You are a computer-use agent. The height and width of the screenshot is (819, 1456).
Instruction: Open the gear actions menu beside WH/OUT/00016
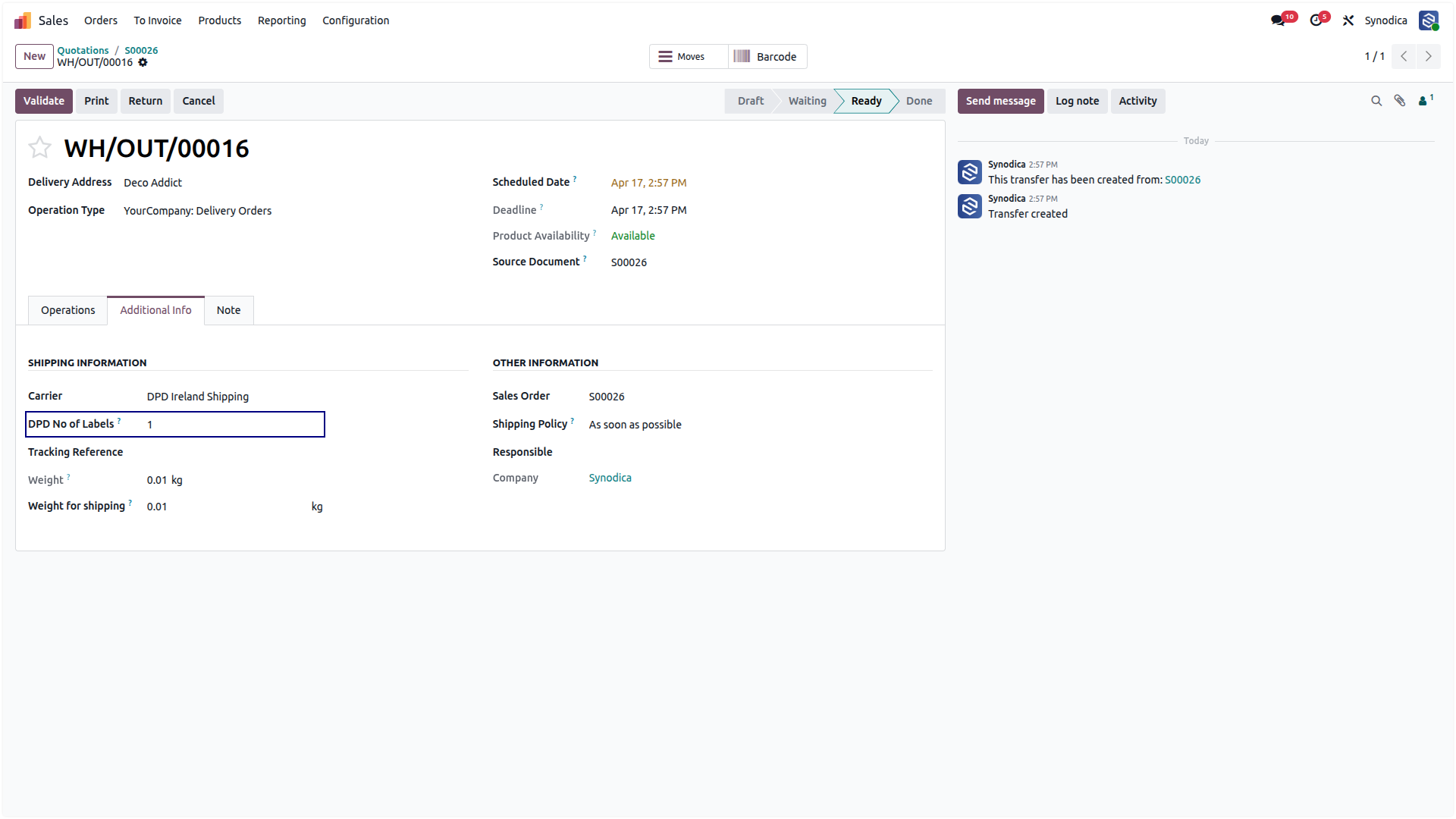point(143,63)
